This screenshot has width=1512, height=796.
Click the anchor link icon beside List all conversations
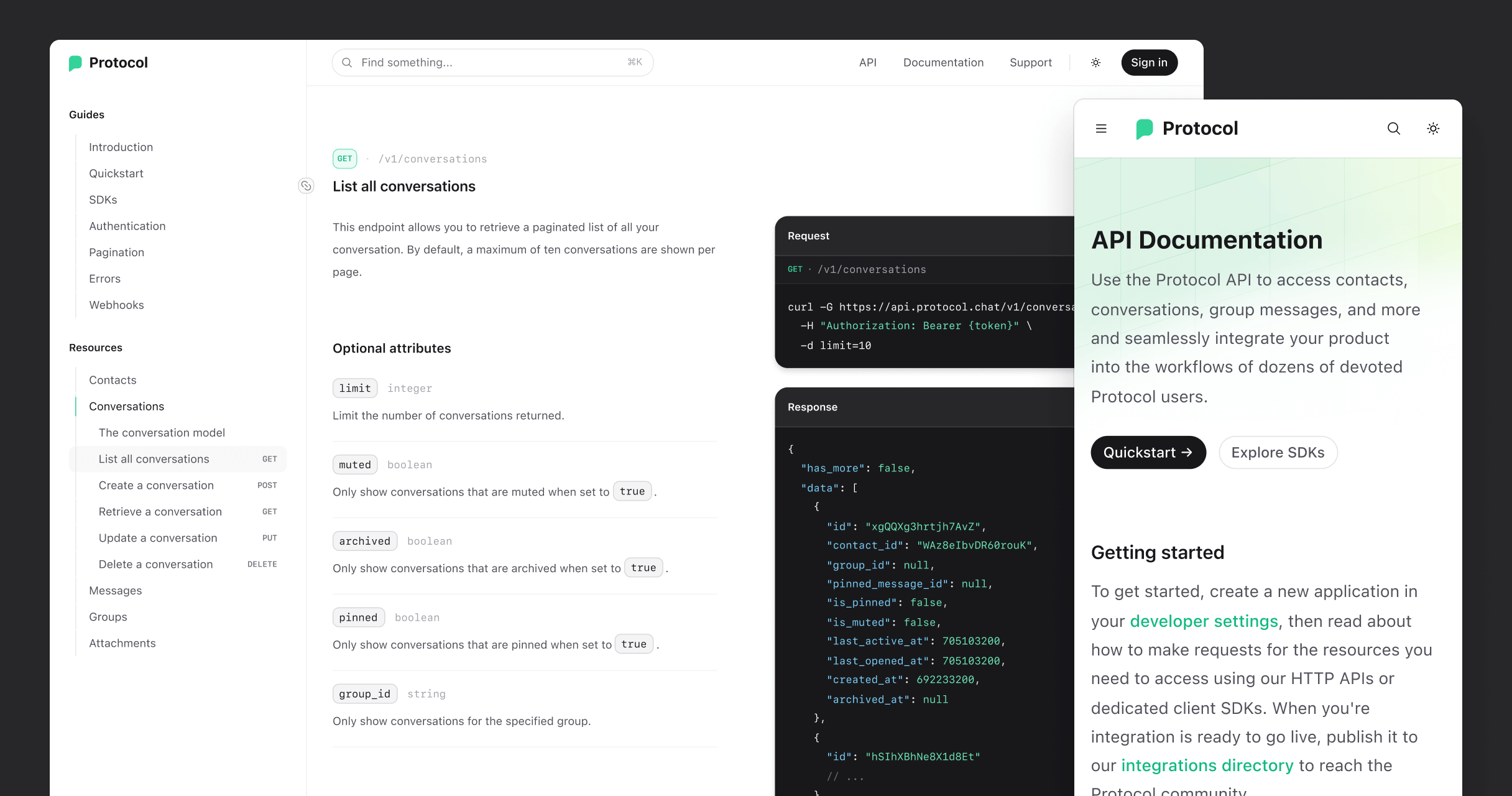pyautogui.click(x=306, y=185)
